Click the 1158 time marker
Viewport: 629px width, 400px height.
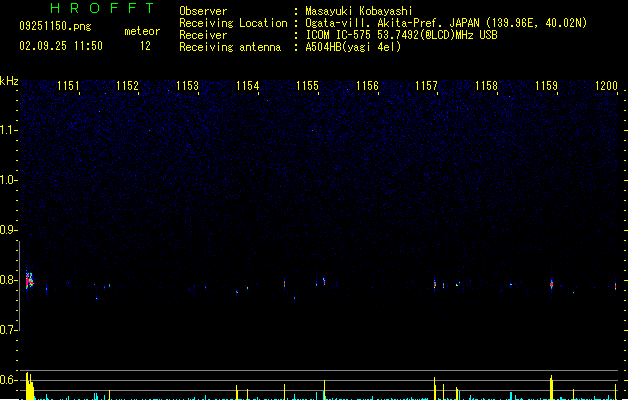(486, 85)
